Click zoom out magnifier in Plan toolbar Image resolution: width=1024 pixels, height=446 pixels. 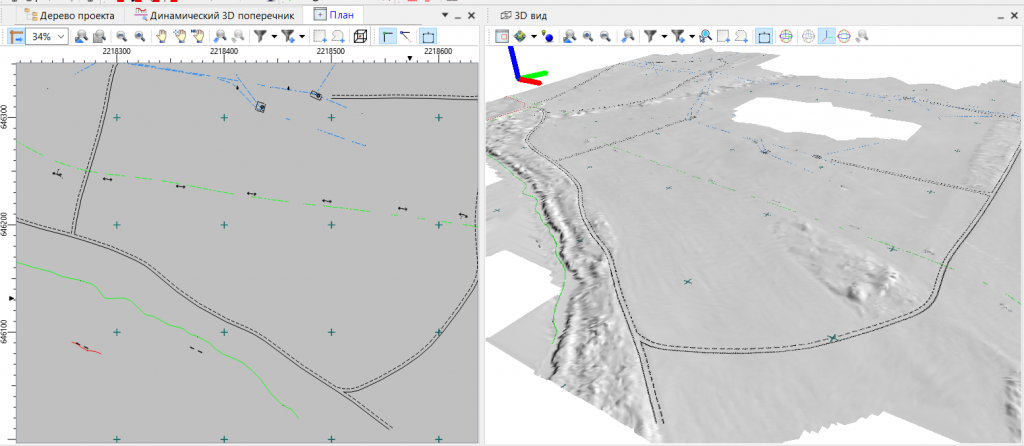pos(121,37)
